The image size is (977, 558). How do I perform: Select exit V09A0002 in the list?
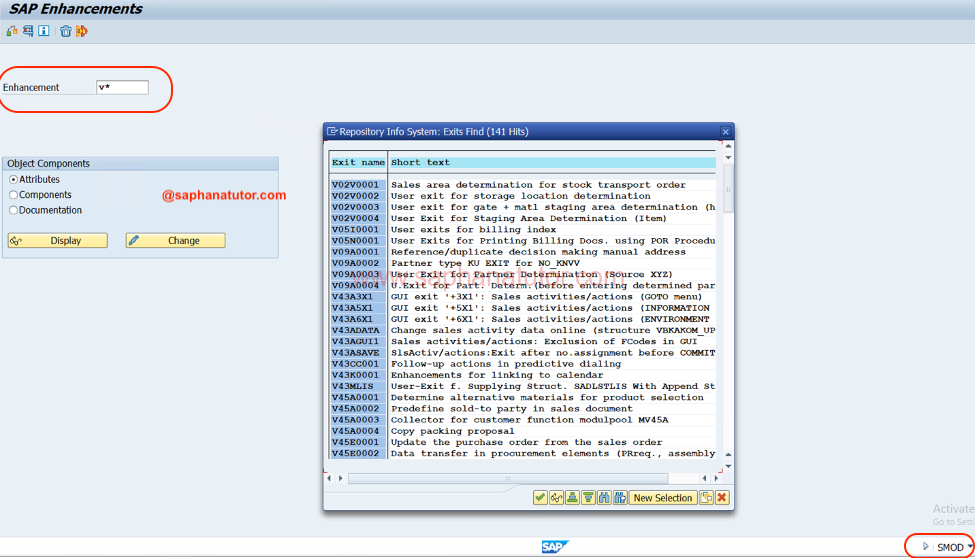355,263
